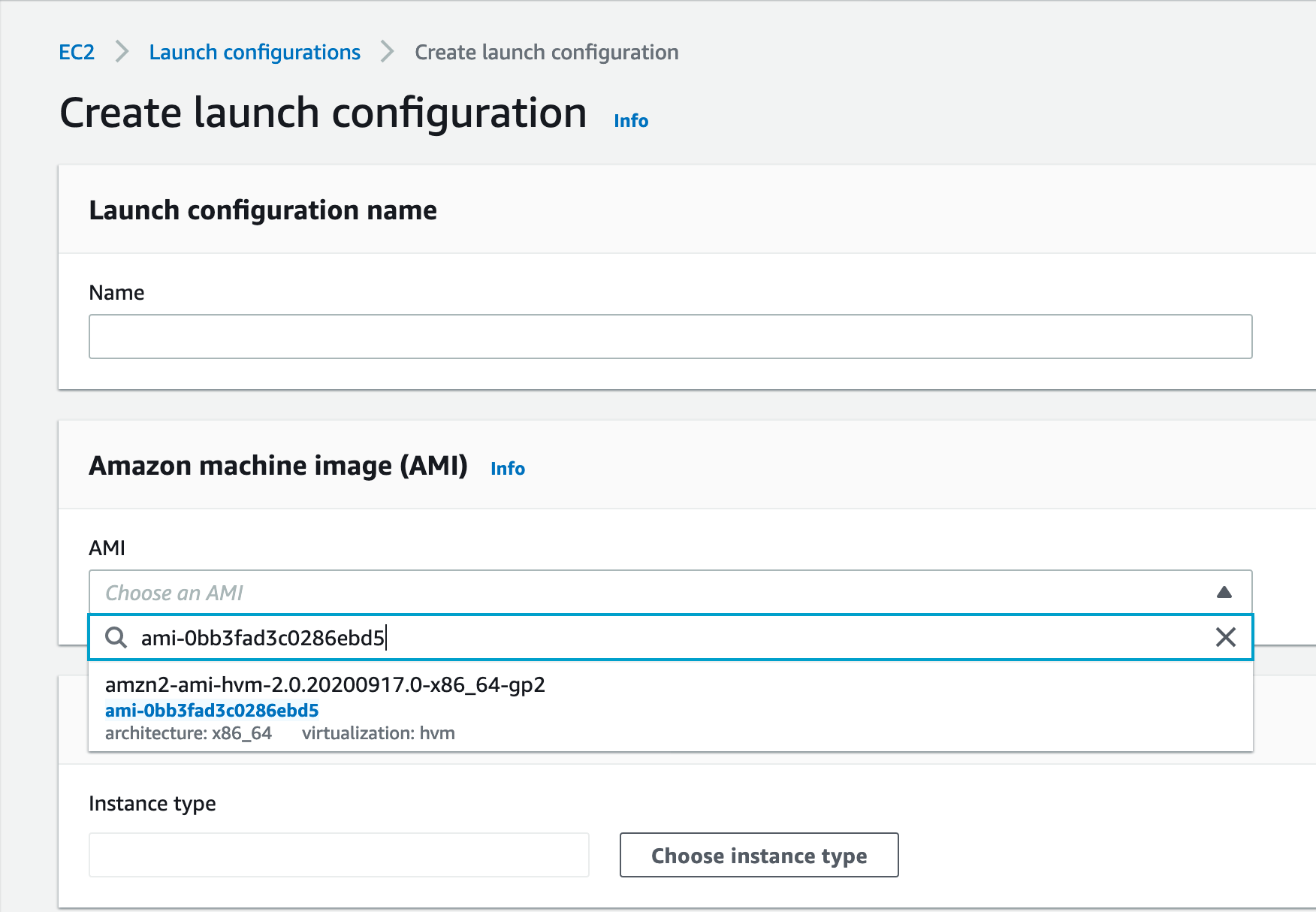
Task: Click the highlighted ami-0bb3fad3c0286ebd5 ID in results
Action: pyautogui.click(x=212, y=711)
